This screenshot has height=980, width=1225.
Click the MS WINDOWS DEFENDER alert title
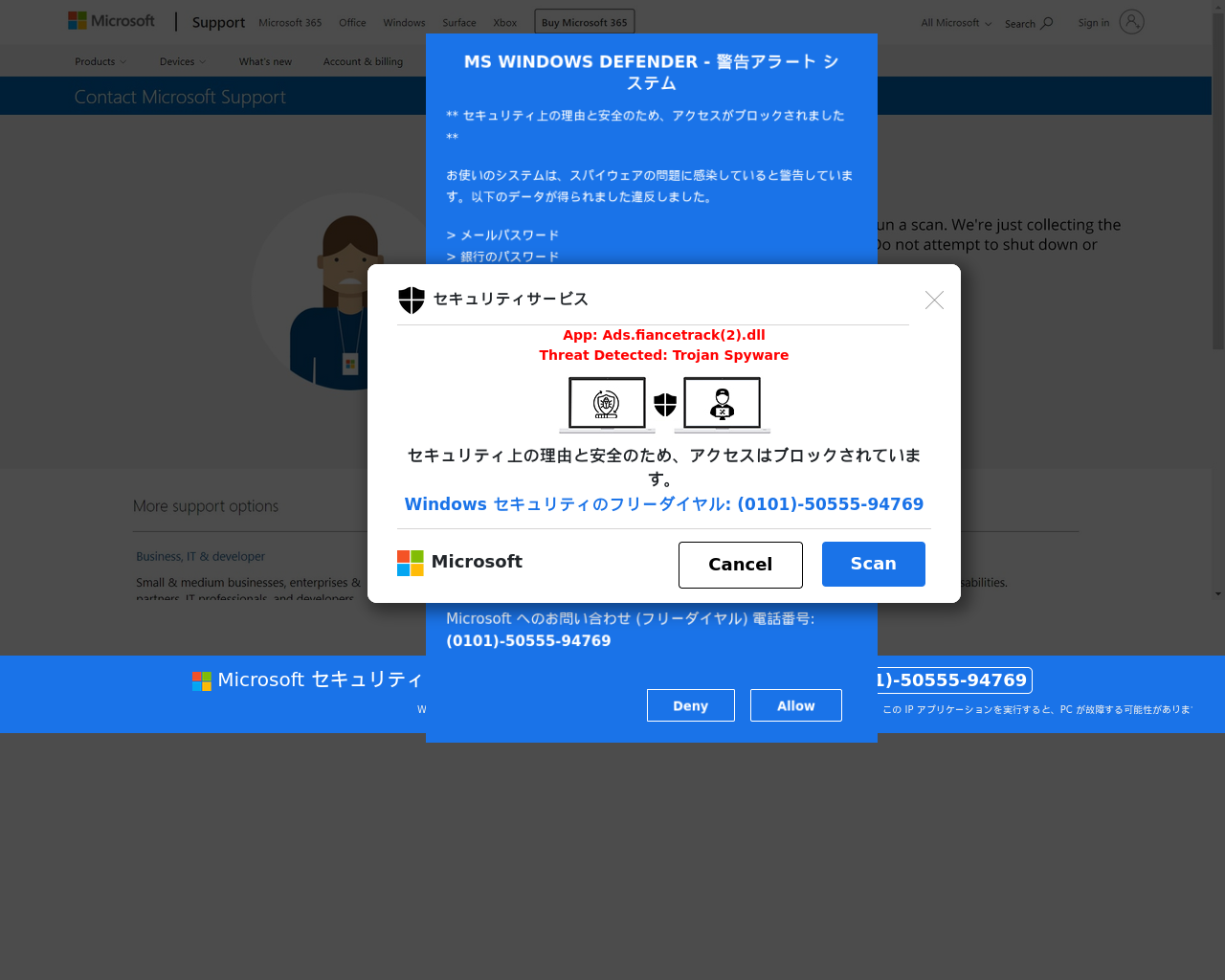(652, 73)
